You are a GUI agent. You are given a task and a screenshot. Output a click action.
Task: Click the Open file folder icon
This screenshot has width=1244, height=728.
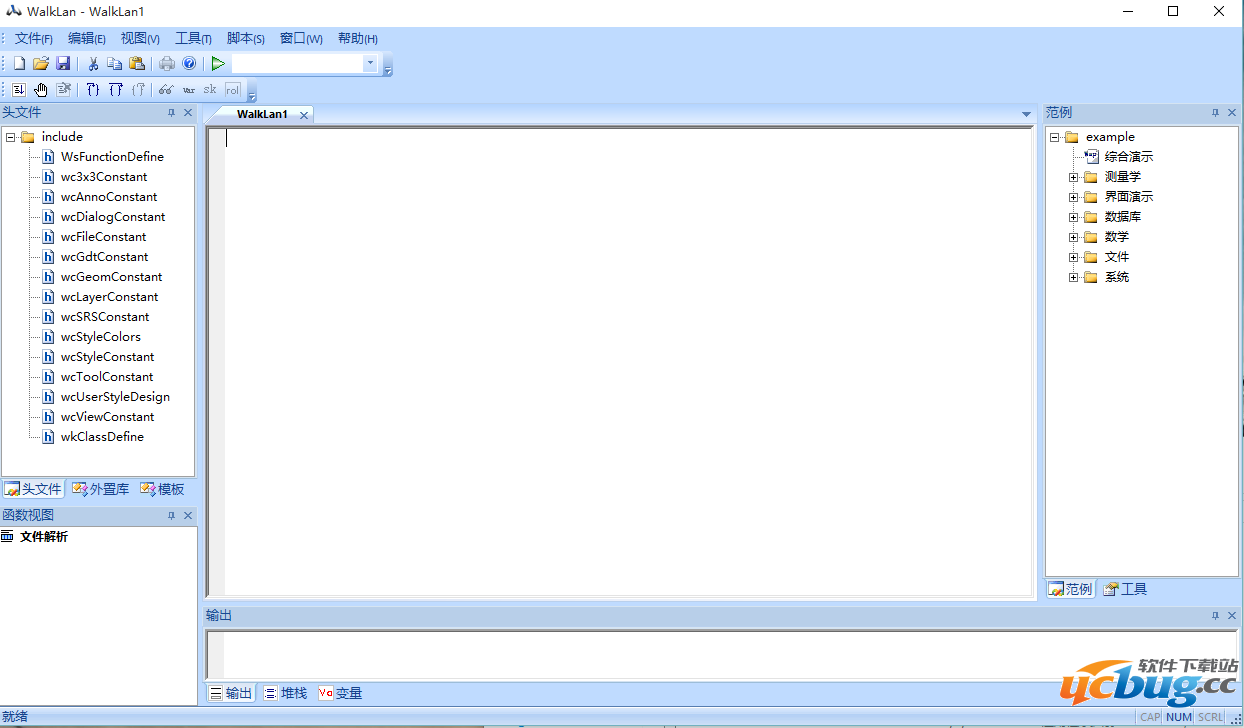(x=41, y=64)
